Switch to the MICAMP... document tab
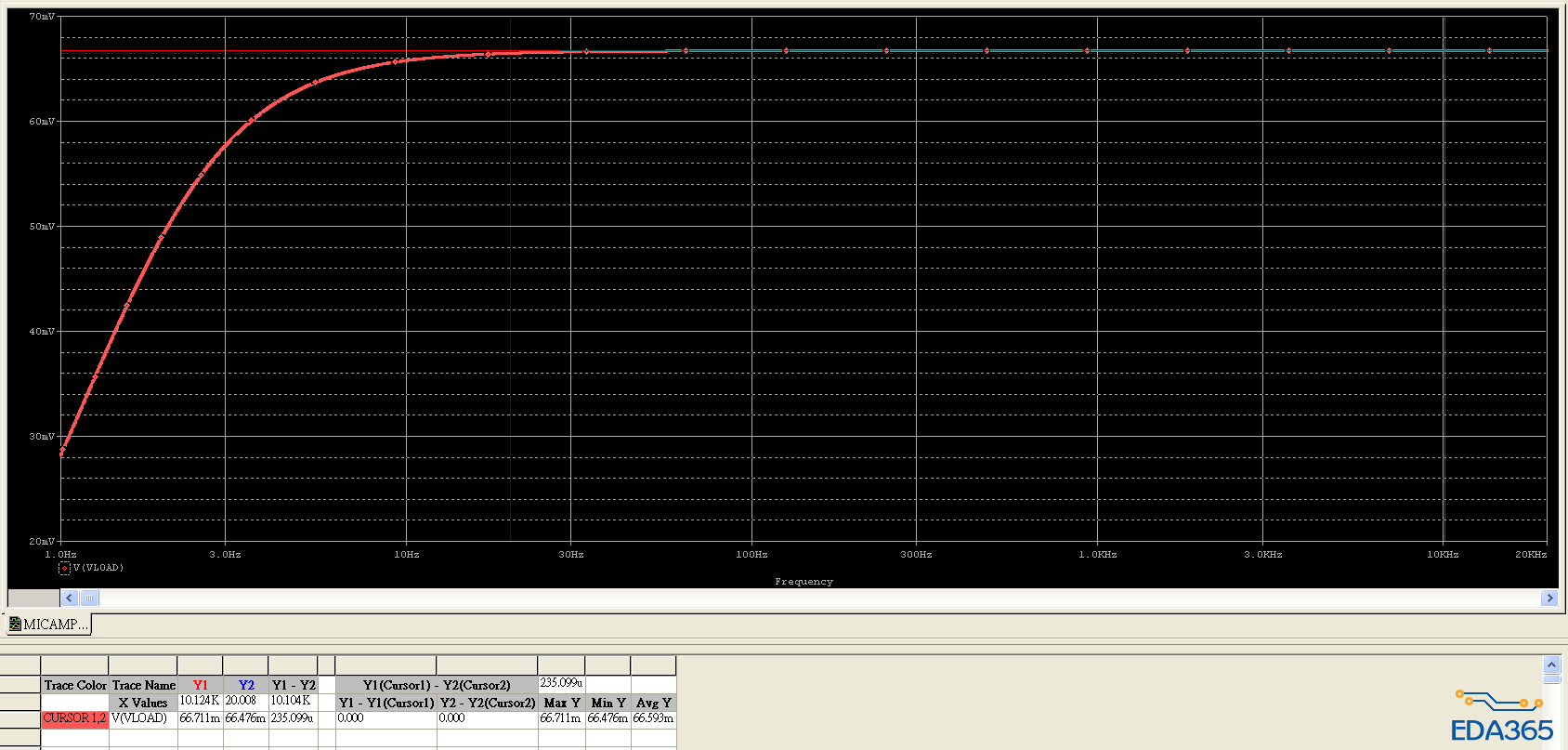The height and width of the screenshot is (750, 1568). point(49,625)
